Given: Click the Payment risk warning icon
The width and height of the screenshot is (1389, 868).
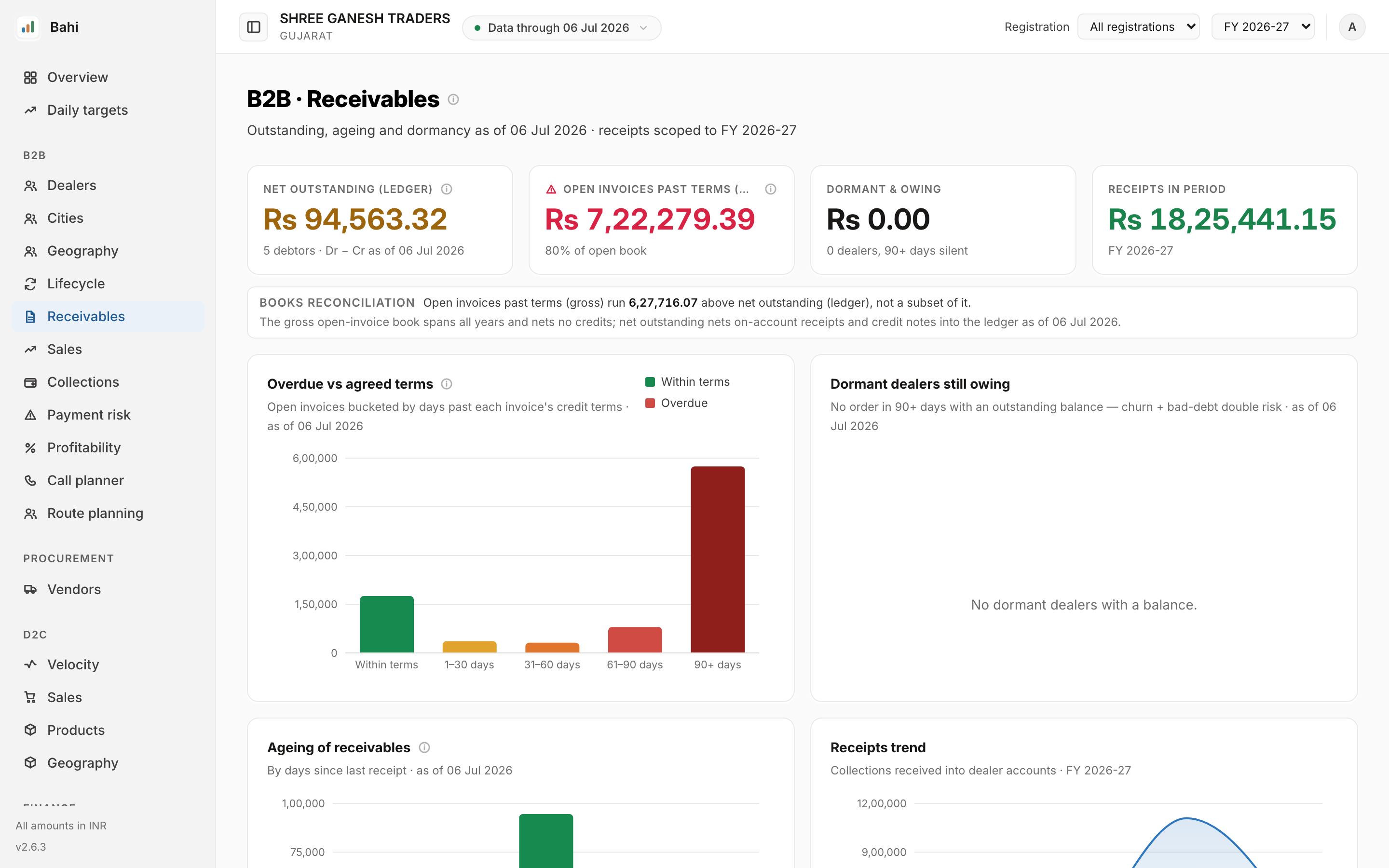Looking at the screenshot, I should (30, 415).
